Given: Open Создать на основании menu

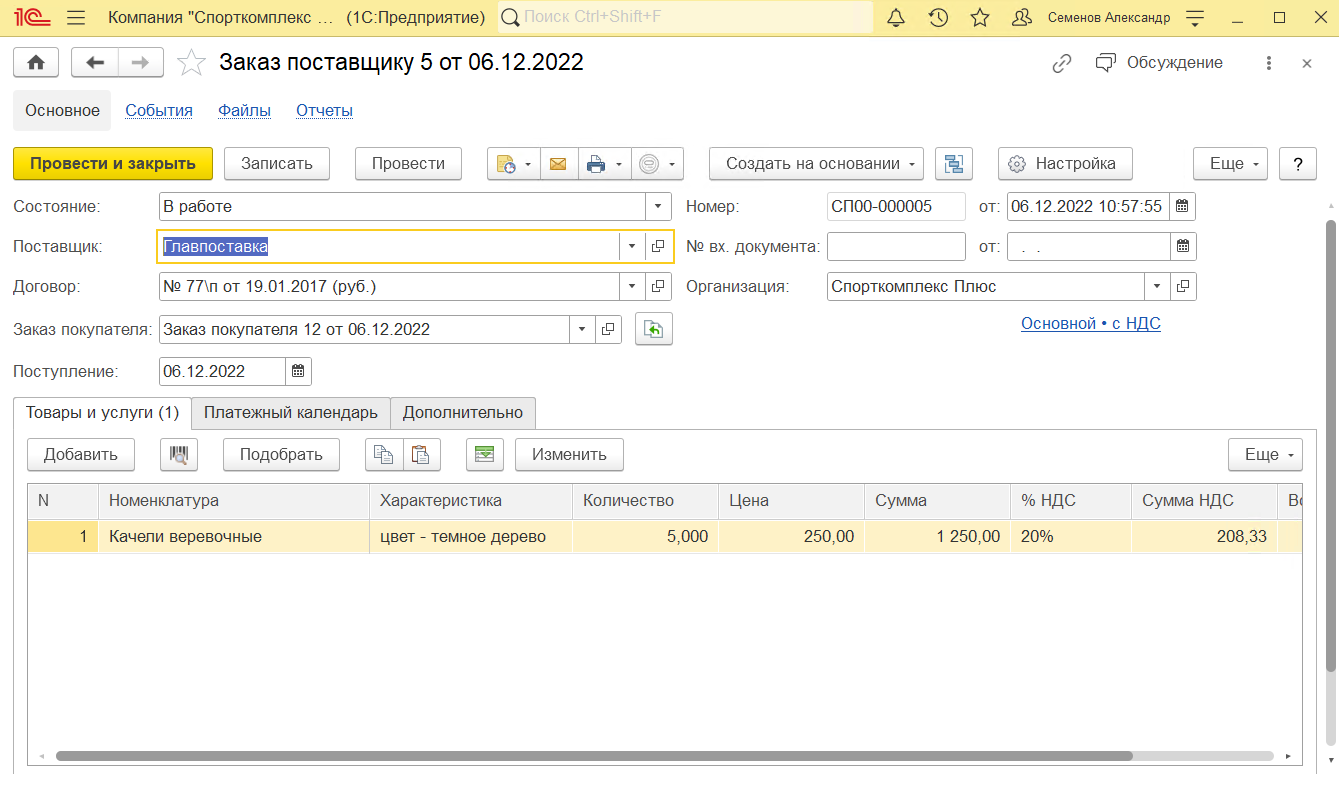Looking at the screenshot, I should point(816,164).
